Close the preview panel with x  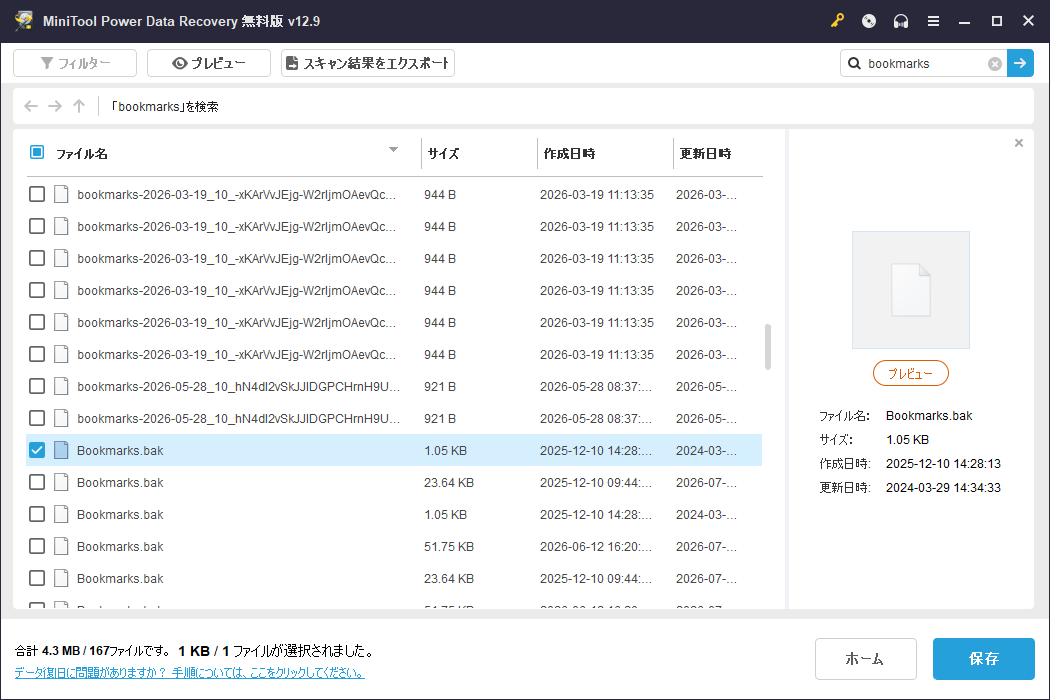click(x=1019, y=143)
